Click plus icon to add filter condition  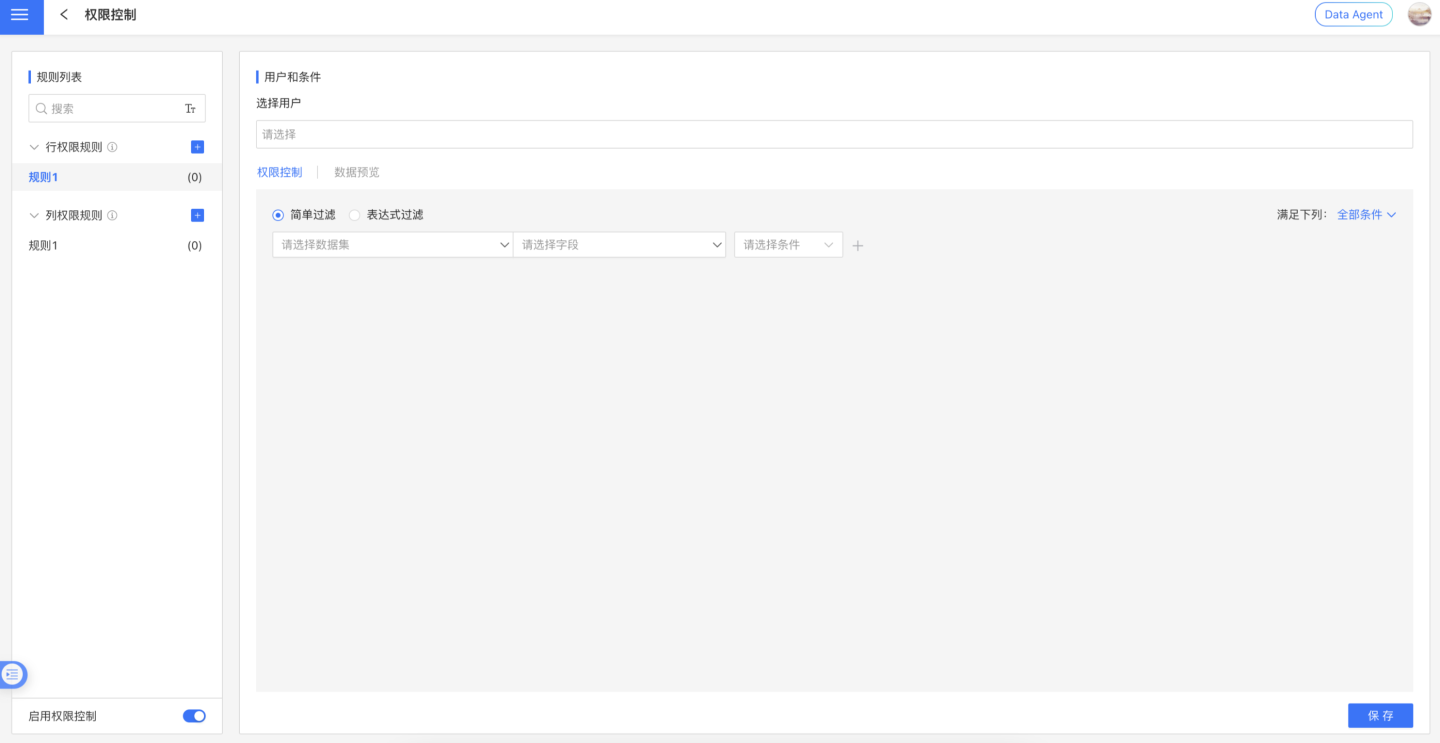857,245
